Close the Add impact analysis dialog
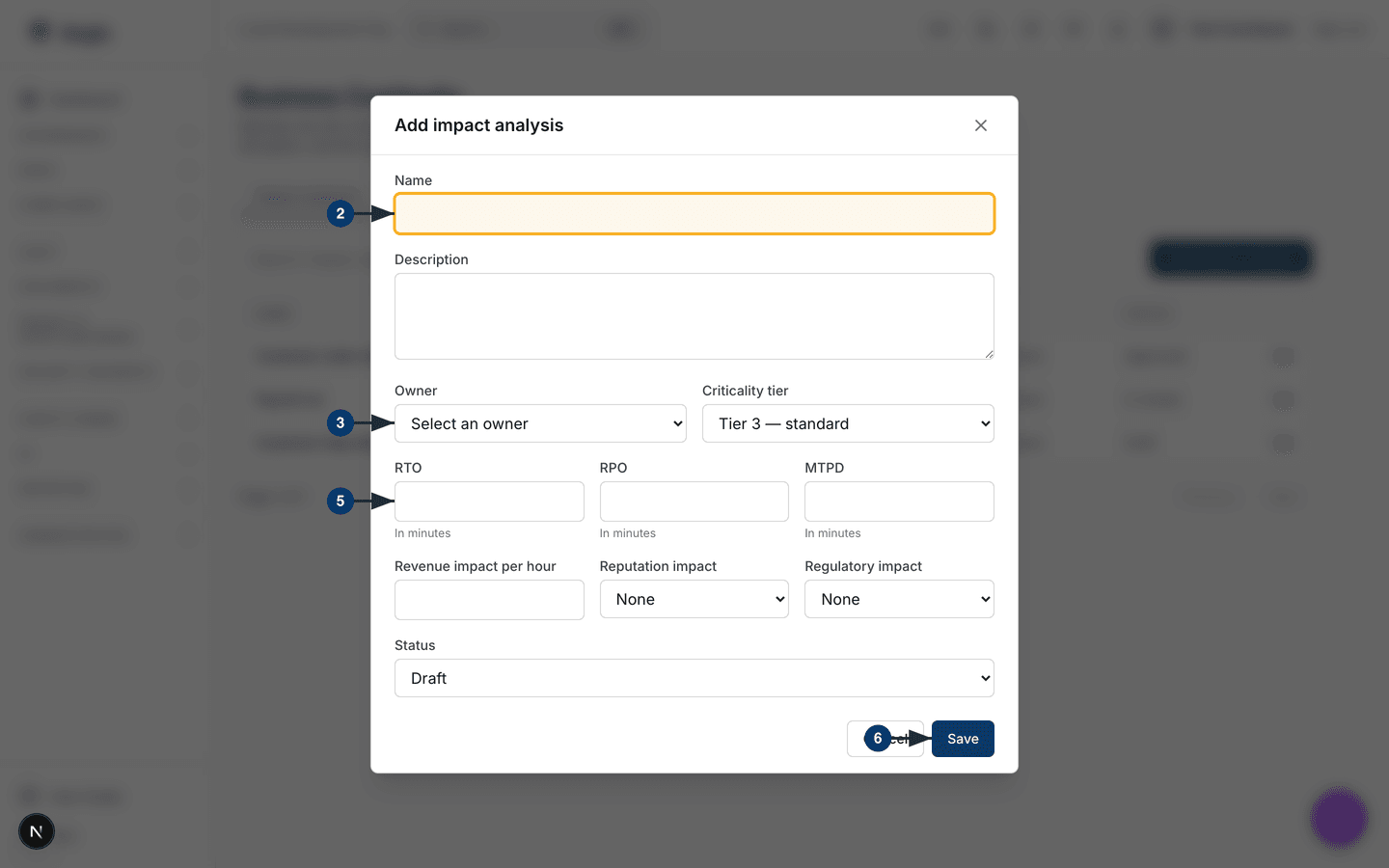This screenshot has height=868, width=1389. (x=981, y=125)
